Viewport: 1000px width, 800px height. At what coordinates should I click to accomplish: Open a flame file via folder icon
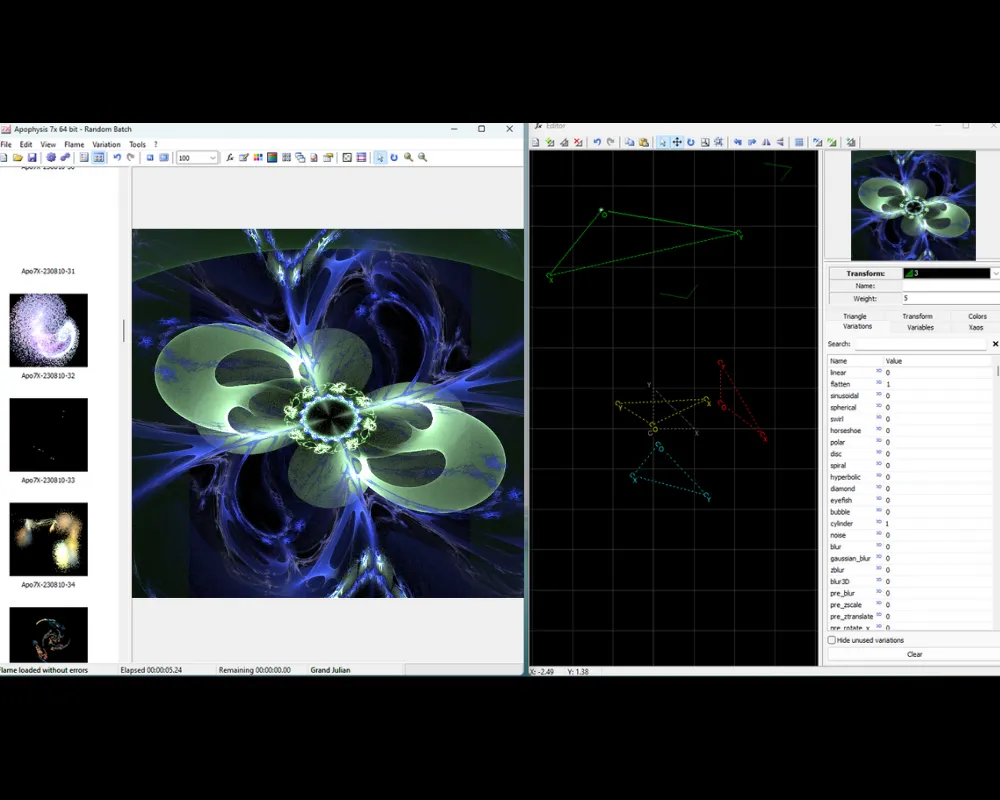[x=18, y=158]
